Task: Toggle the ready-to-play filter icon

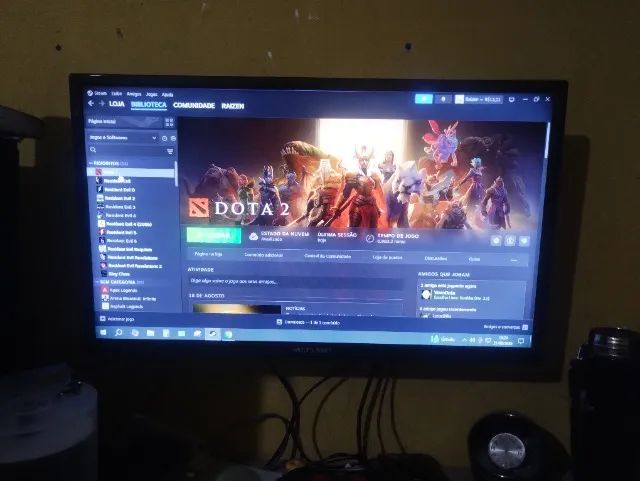Action: [x=173, y=139]
